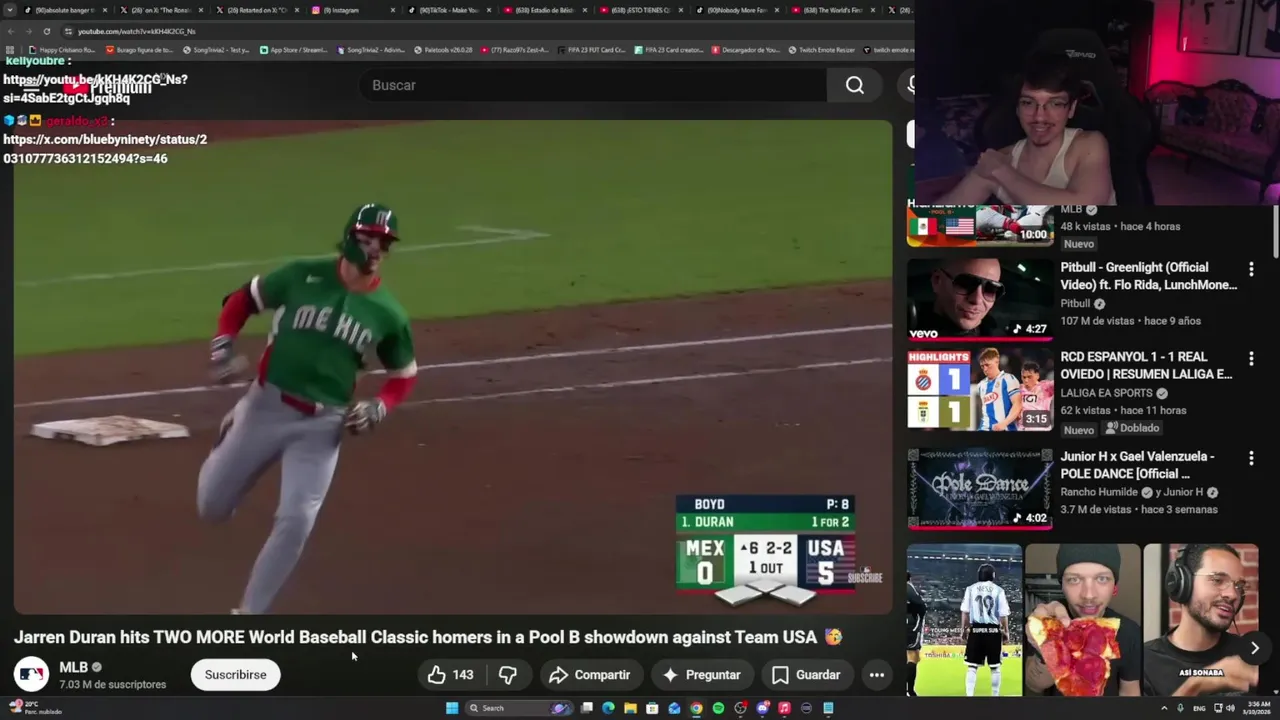Open the Mexico USA highlights 10:00 thumbnail

pos(980,225)
